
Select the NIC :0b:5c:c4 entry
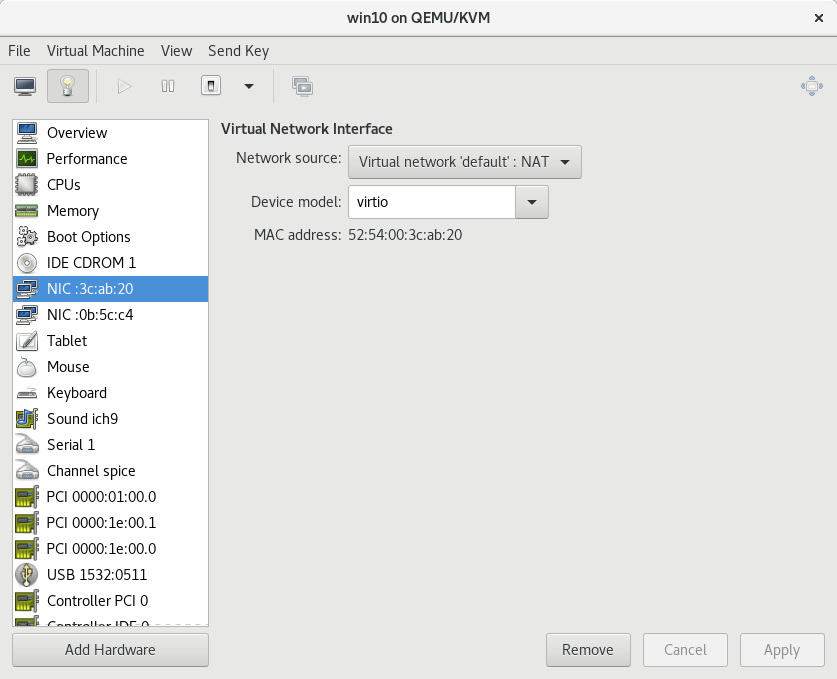tap(110, 315)
